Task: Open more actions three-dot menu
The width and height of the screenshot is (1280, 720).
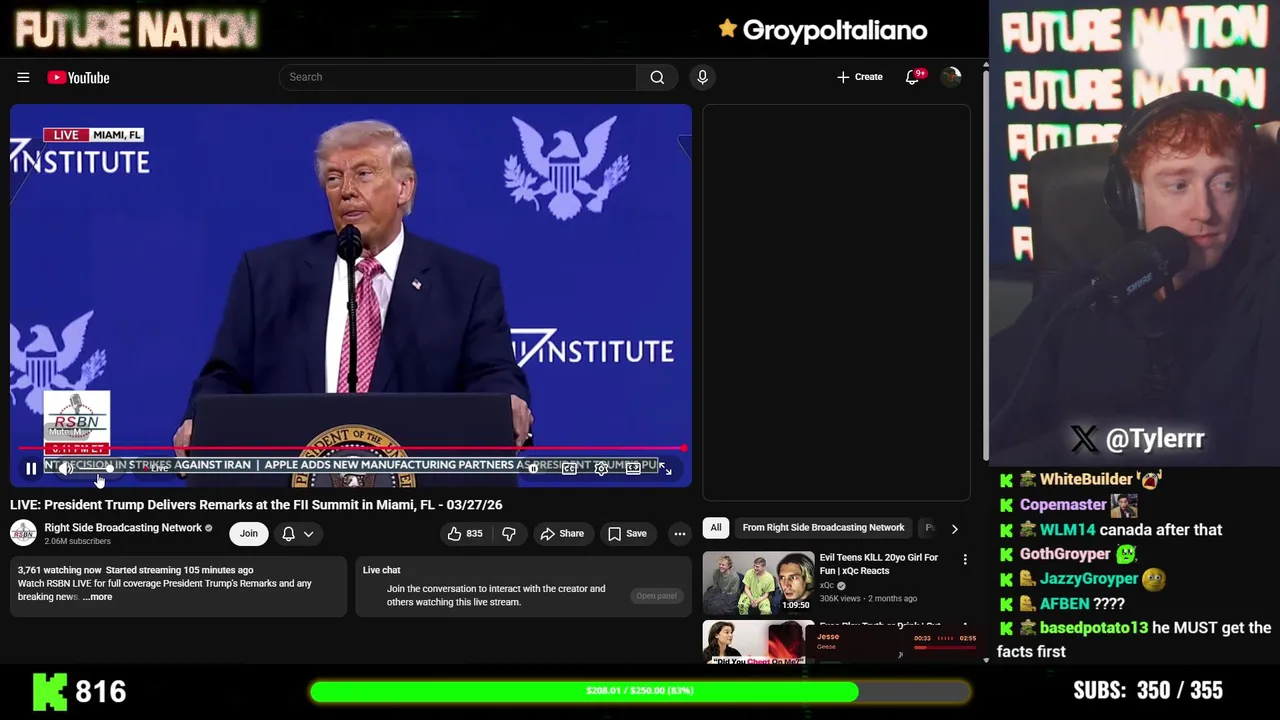Action: (x=680, y=533)
